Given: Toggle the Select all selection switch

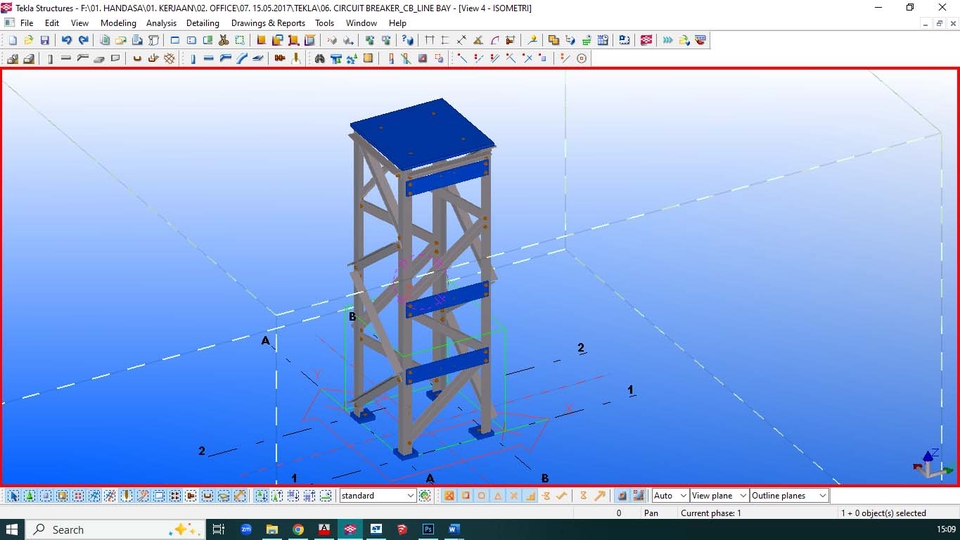Looking at the screenshot, I should click(x=13, y=496).
